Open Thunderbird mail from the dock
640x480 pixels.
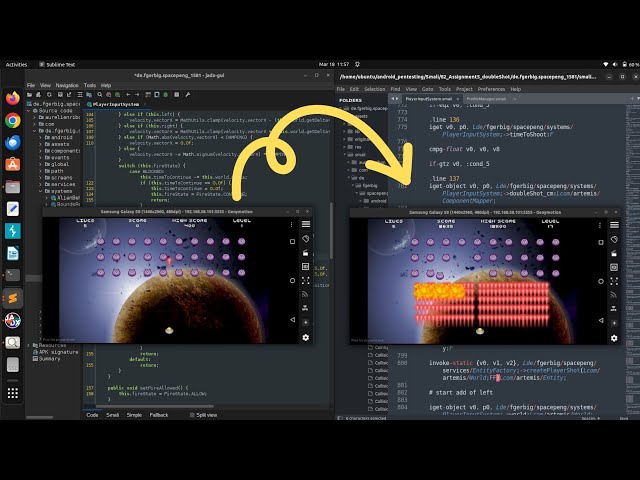point(13,142)
